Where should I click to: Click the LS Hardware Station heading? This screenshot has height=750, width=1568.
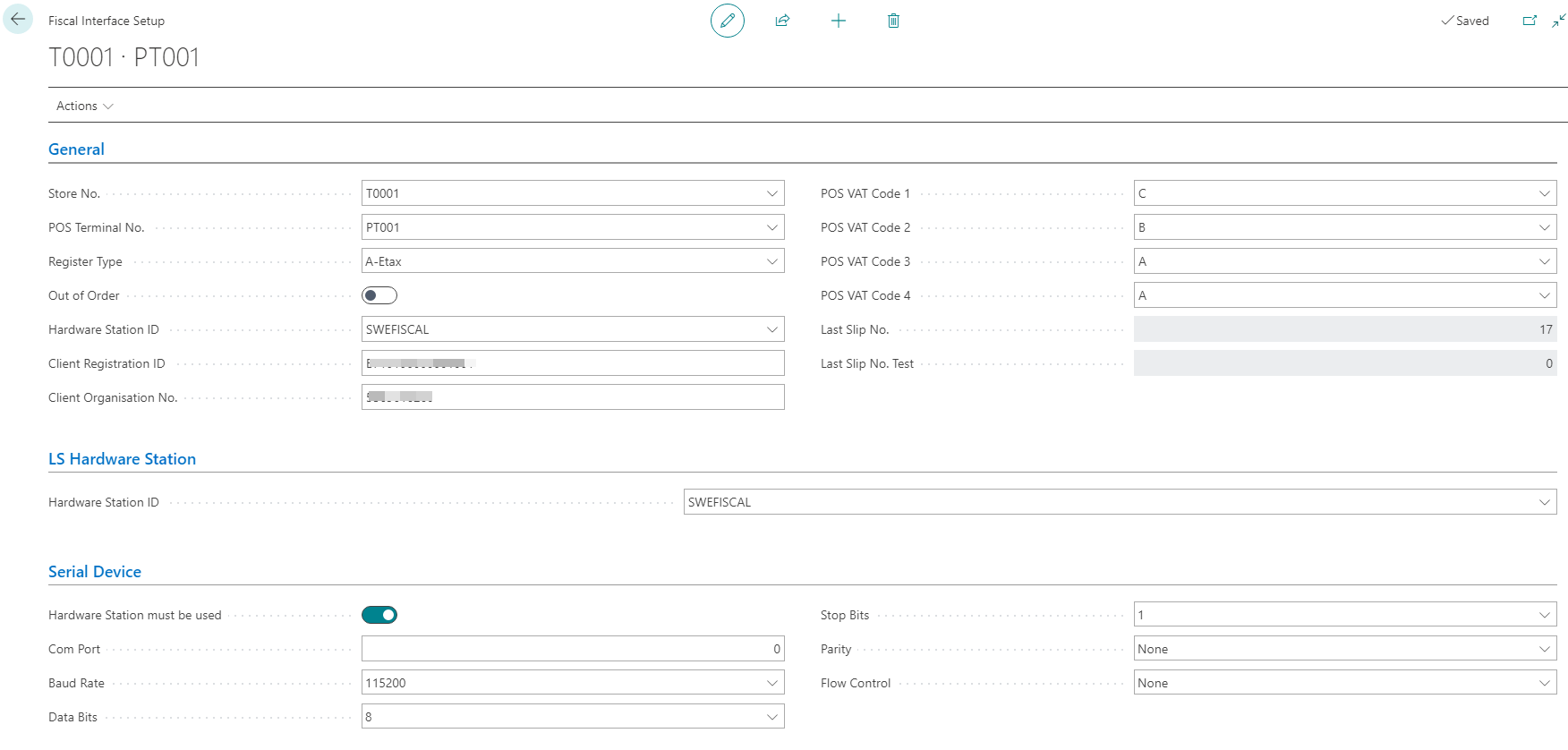[122, 459]
